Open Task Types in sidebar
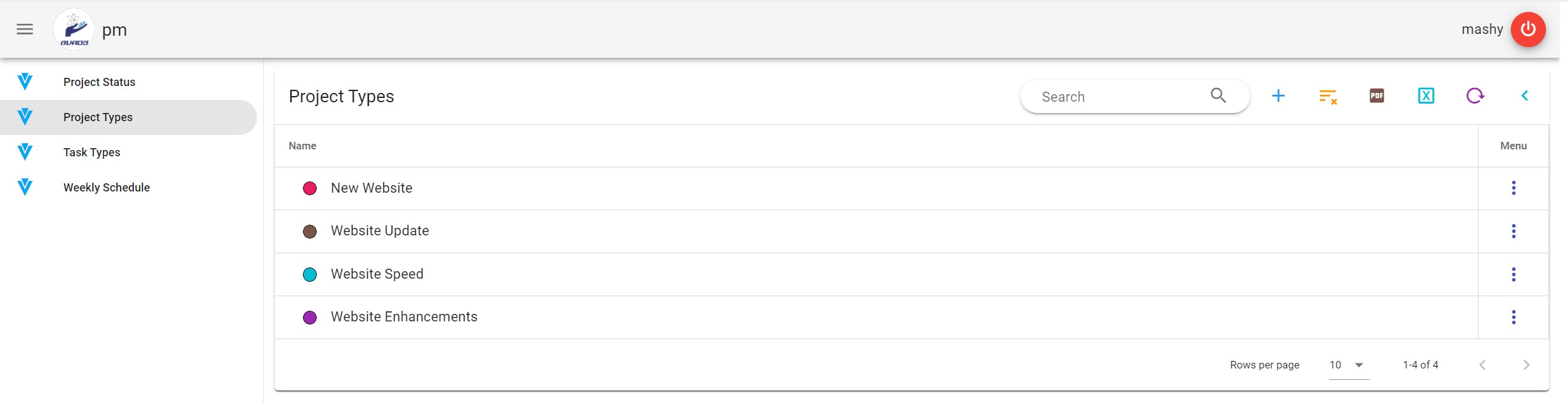Viewport: 1568px width, 403px height. coord(92,153)
